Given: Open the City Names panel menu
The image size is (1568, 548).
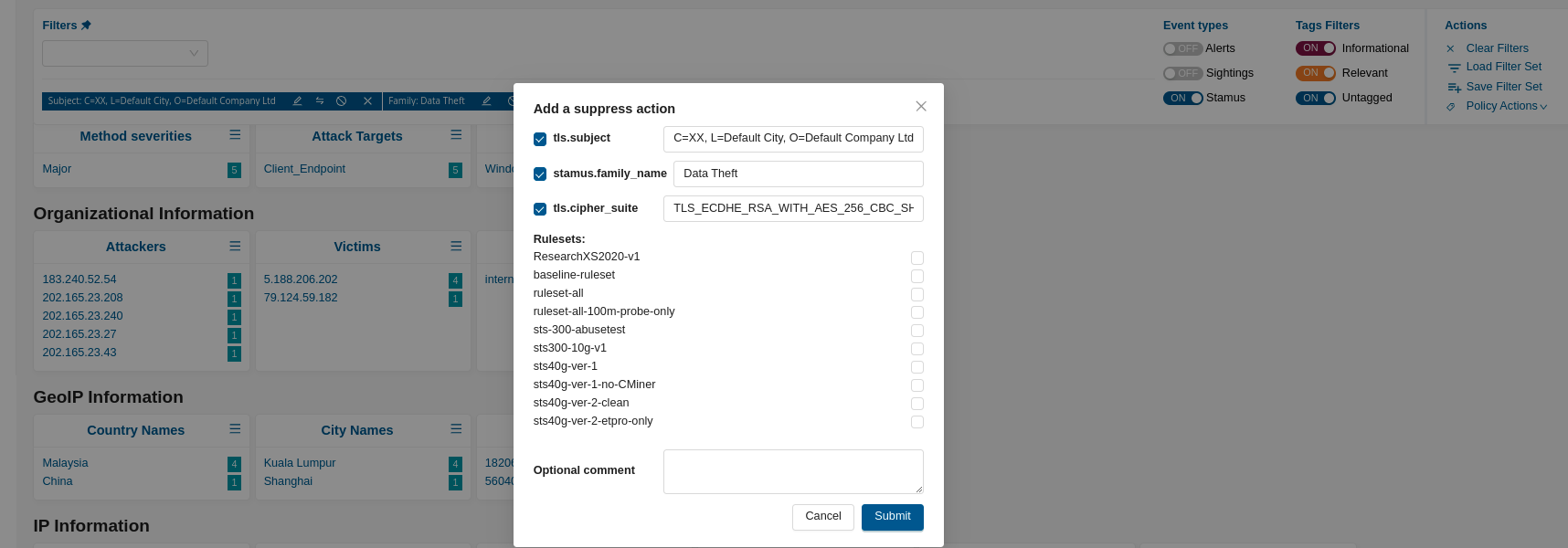Looking at the screenshot, I should tap(456, 429).
